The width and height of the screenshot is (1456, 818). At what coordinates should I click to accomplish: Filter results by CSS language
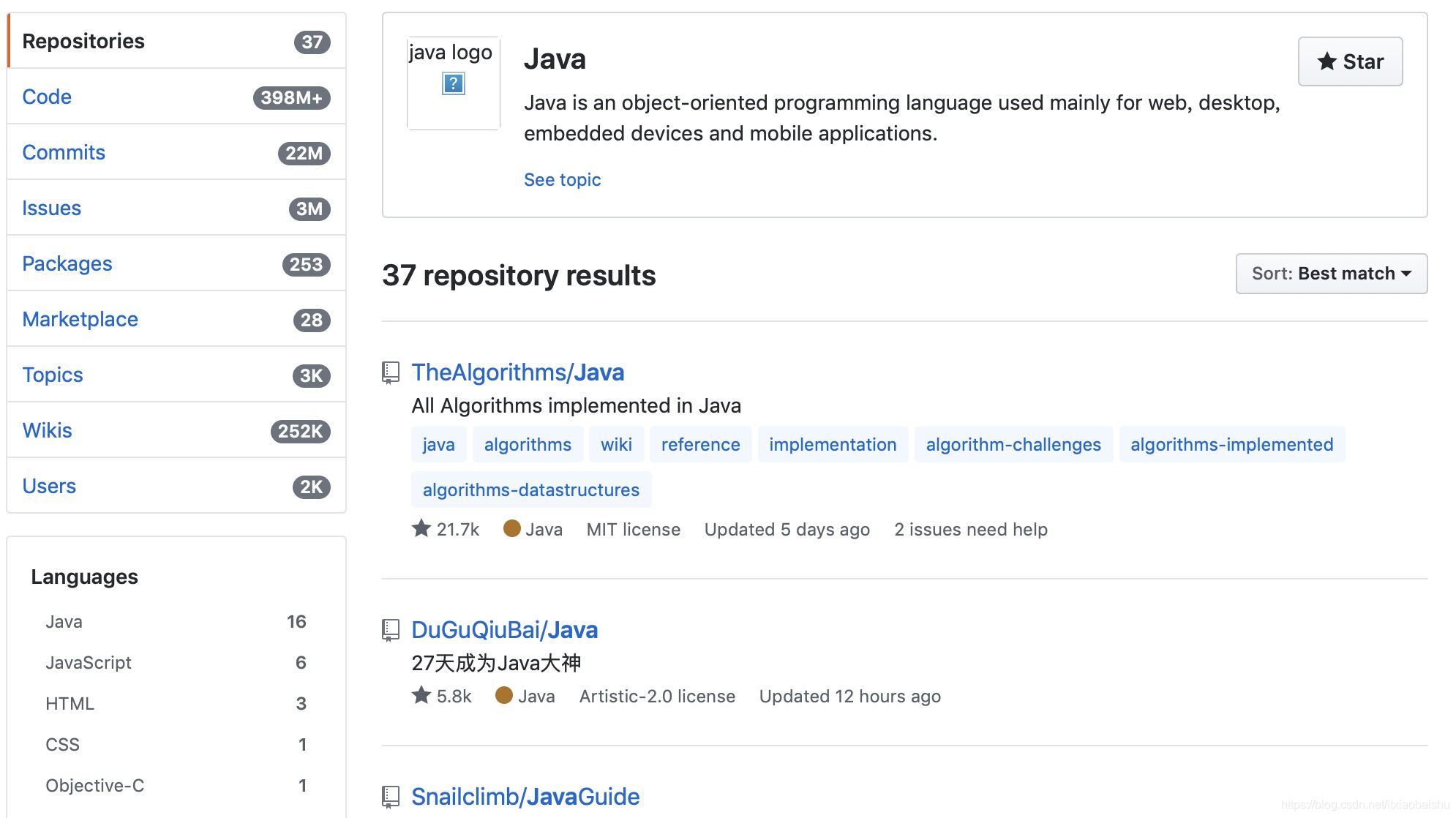point(176,745)
